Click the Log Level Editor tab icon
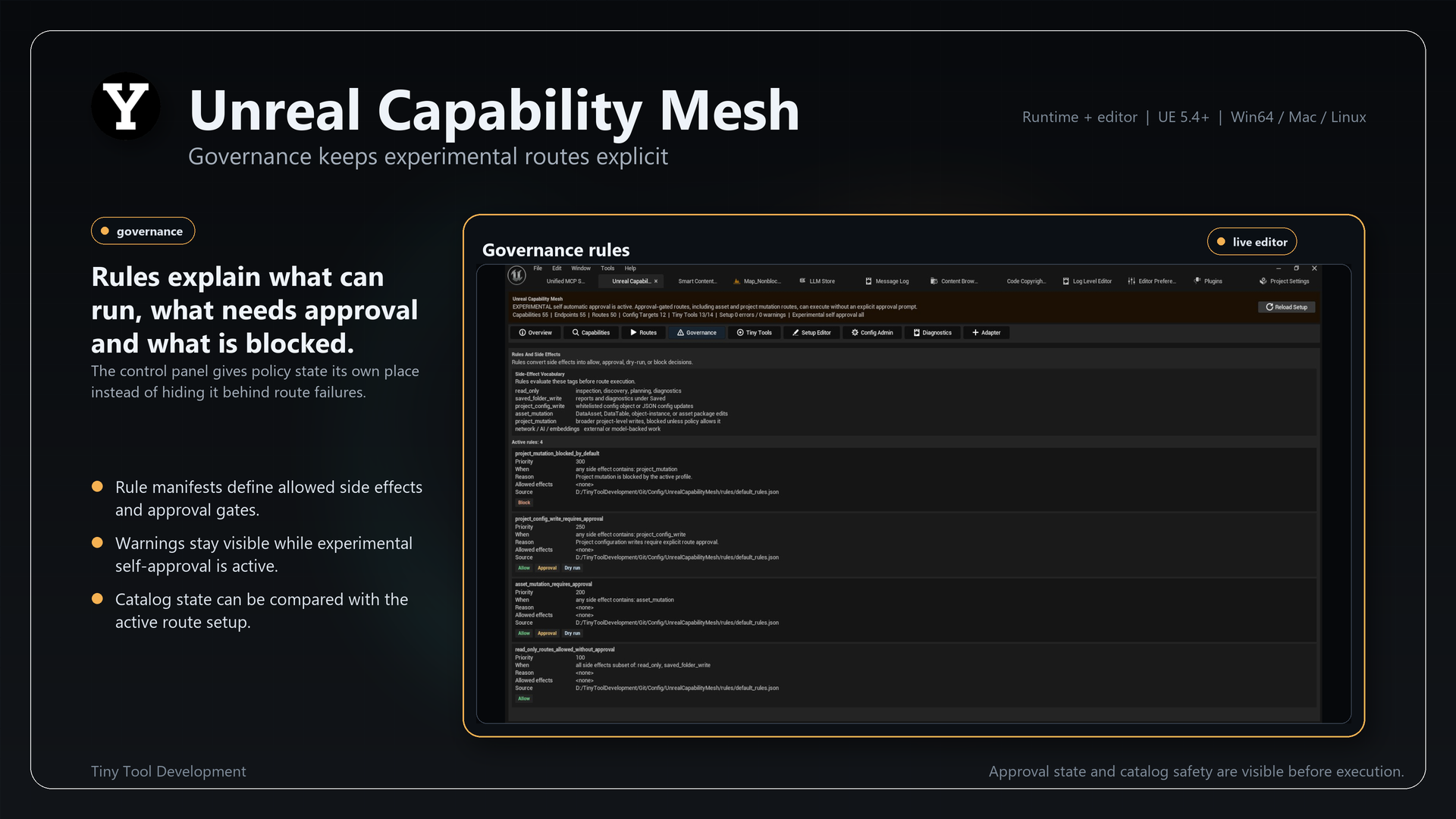 pos(1065,281)
